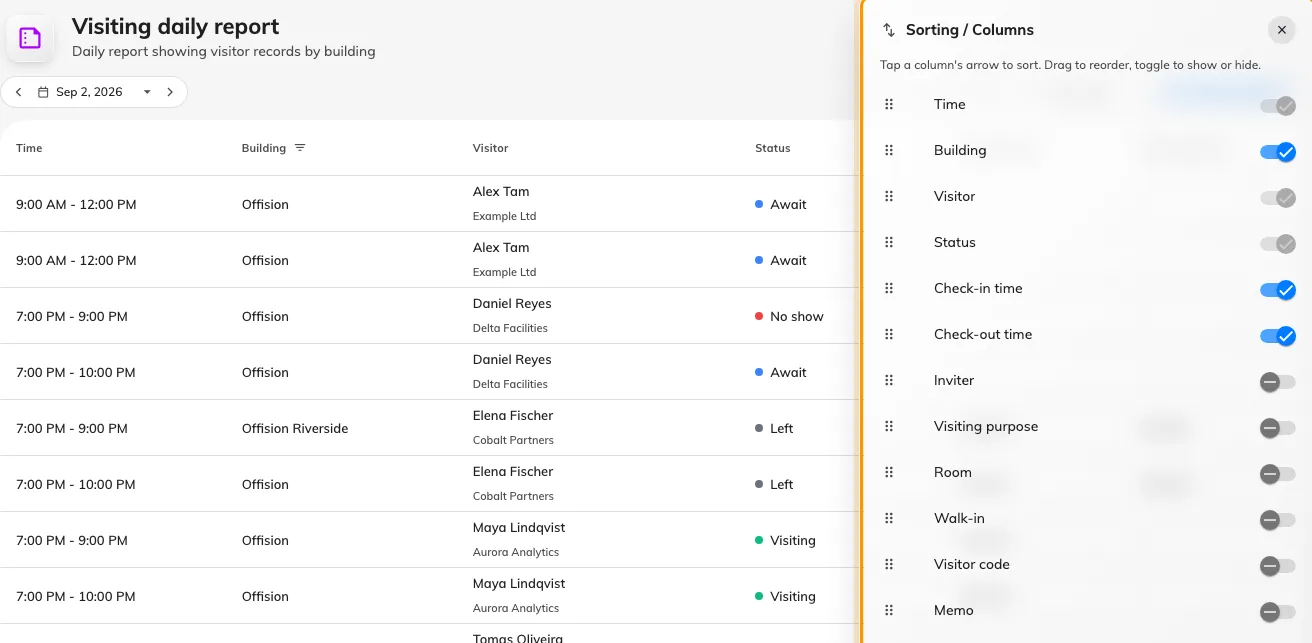Click the drag handle beside Status
This screenshot has width=1312, height=643.
889,242
